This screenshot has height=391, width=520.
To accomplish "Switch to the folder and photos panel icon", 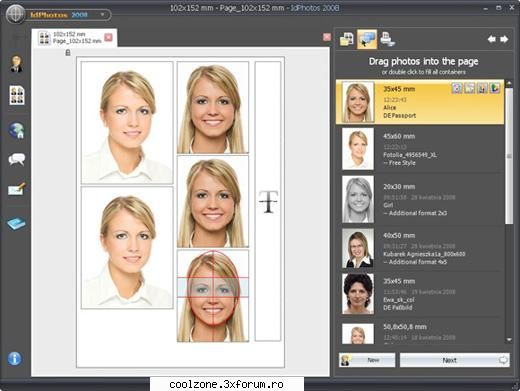I will pos(347,39).
